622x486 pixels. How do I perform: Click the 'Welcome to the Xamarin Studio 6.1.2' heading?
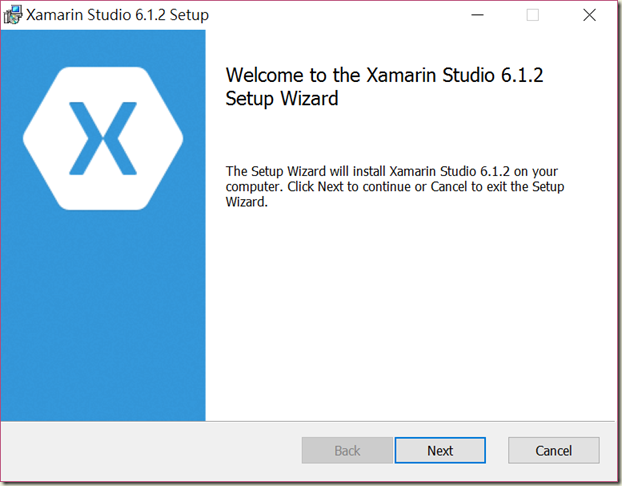pos(384,86)
